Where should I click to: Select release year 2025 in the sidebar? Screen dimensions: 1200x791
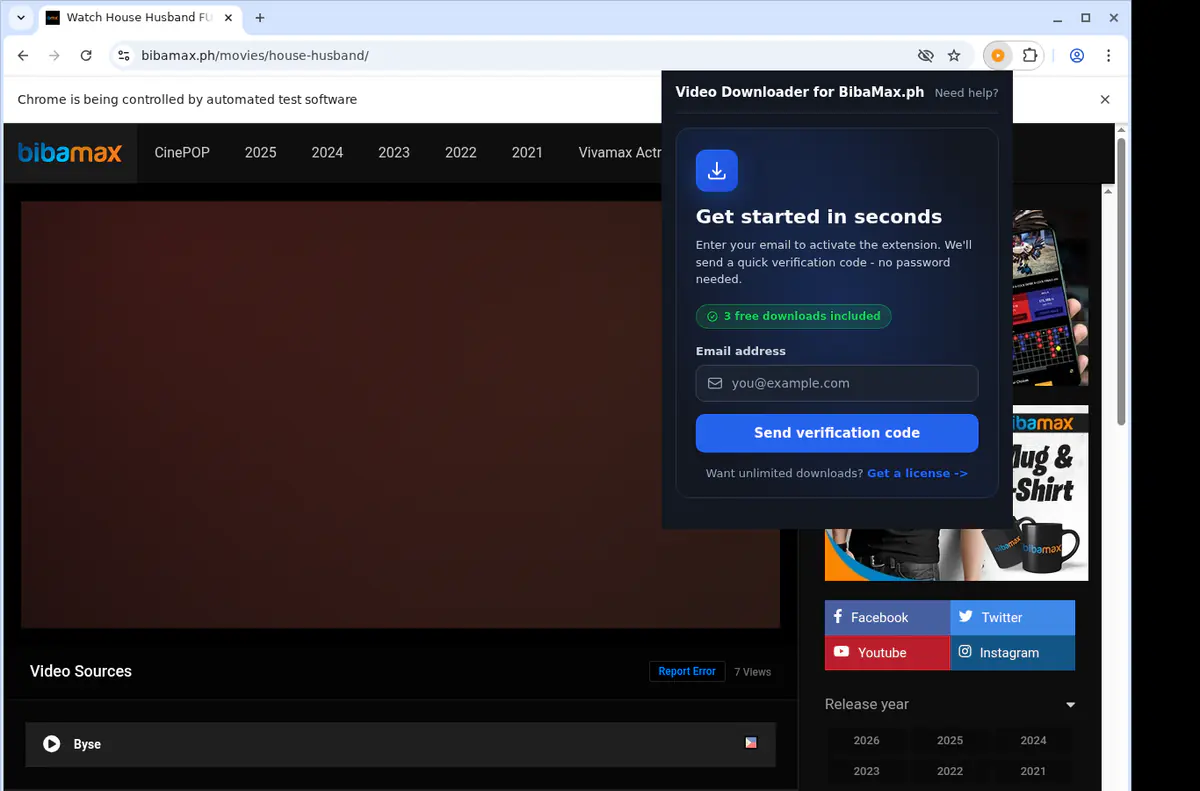point(950,740)
